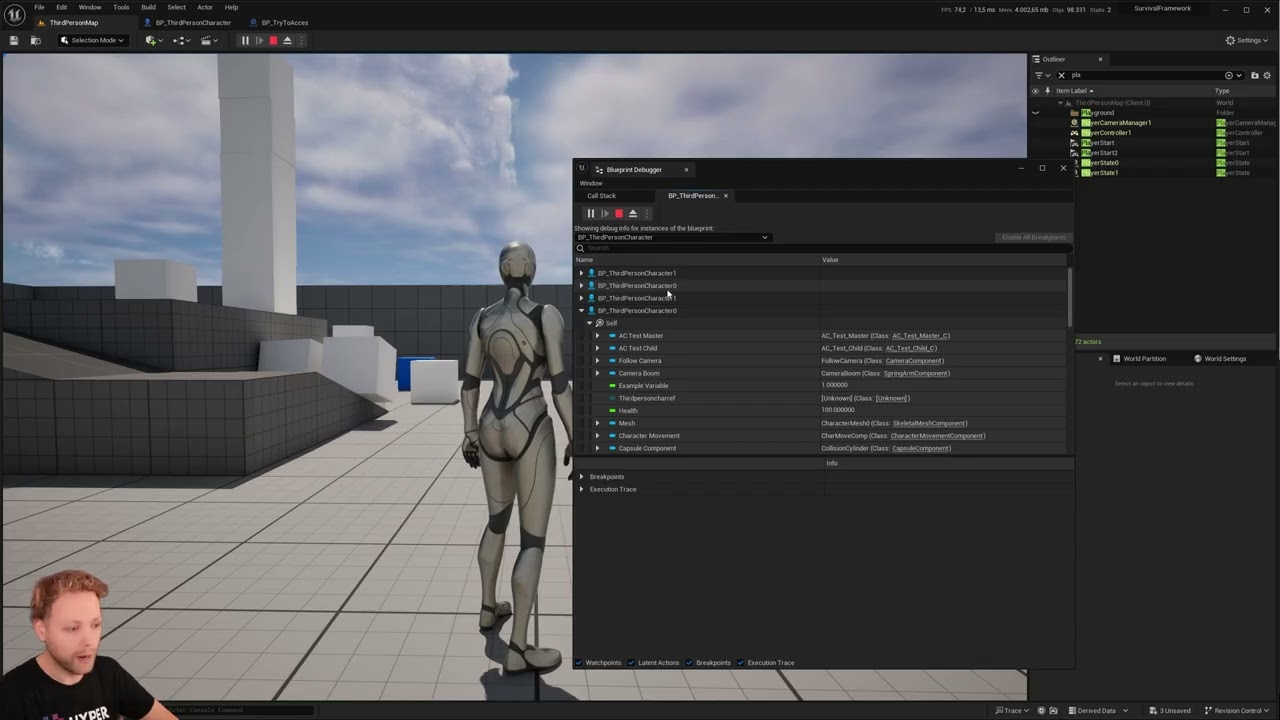Screen dimensions: 1280x720
Task: Open content browser search icon in main toolbar
Action: coord(36,40)
